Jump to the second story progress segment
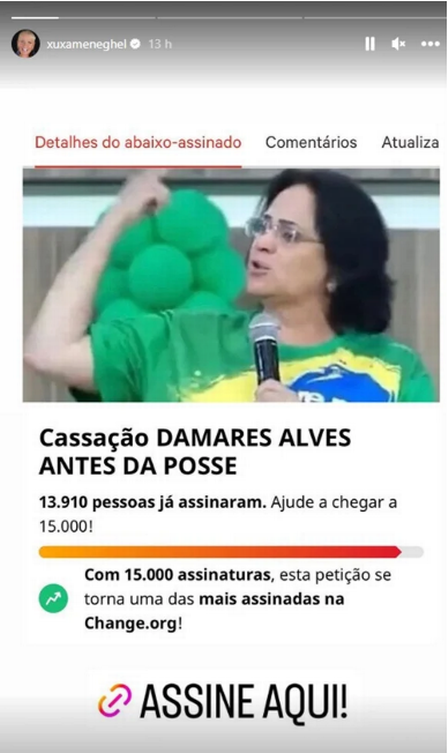The height and width of the screenshot is (753, 448). [x=230, y=18]
